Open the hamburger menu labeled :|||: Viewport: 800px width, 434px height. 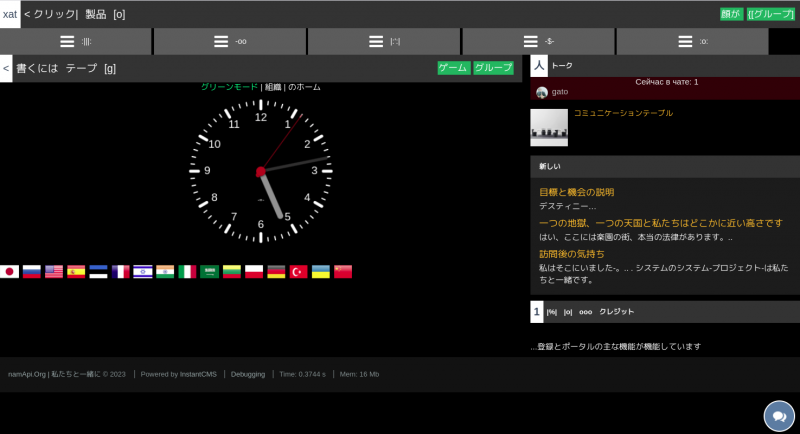76,41
